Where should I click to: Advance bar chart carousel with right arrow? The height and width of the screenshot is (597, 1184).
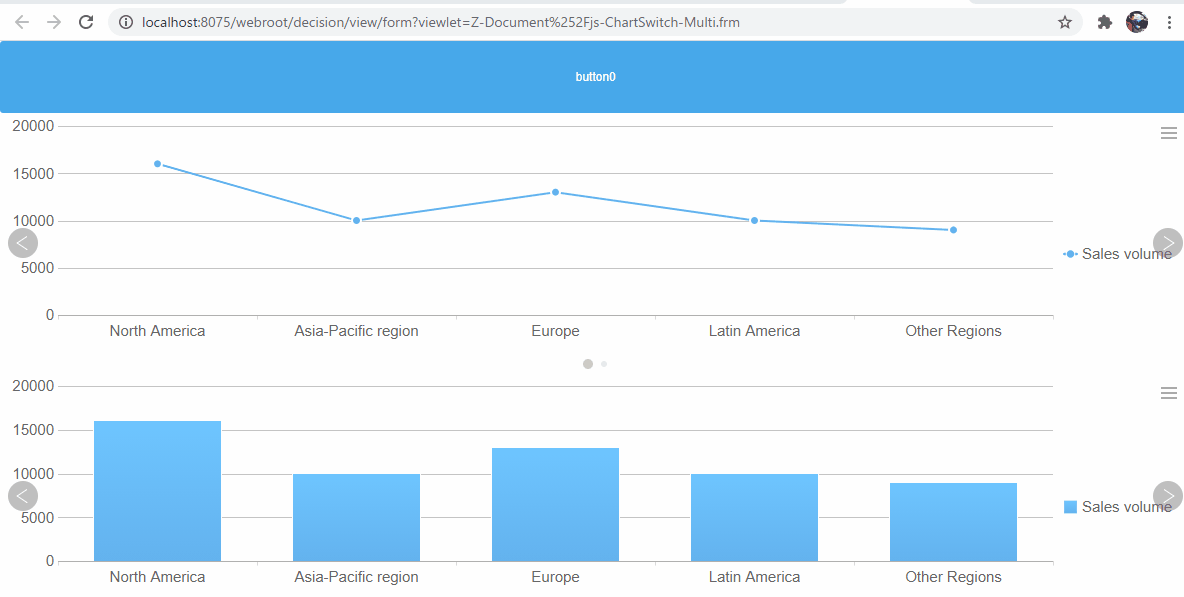pyautogui.click(x=1167, y=495)
